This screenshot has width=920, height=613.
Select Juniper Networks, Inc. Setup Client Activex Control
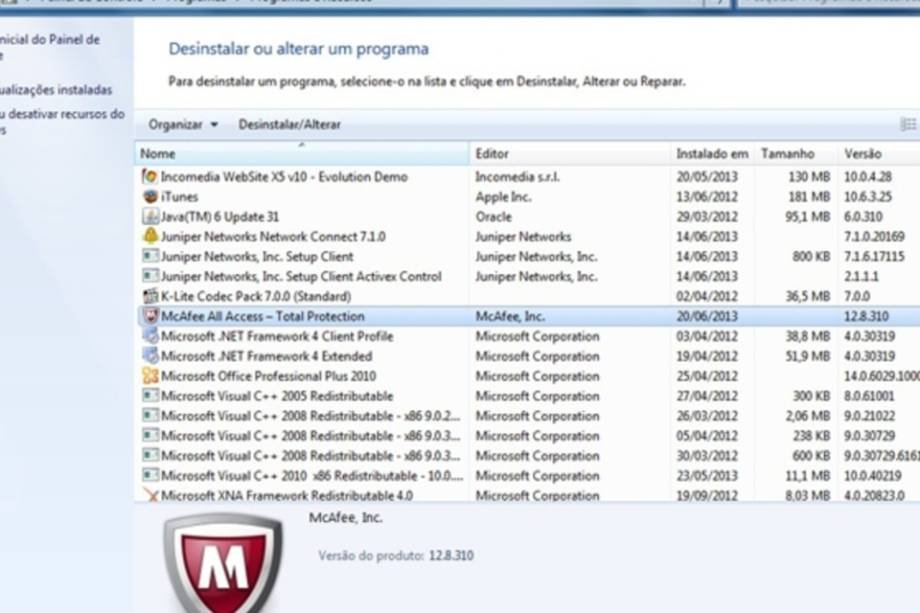click(528, 276)
